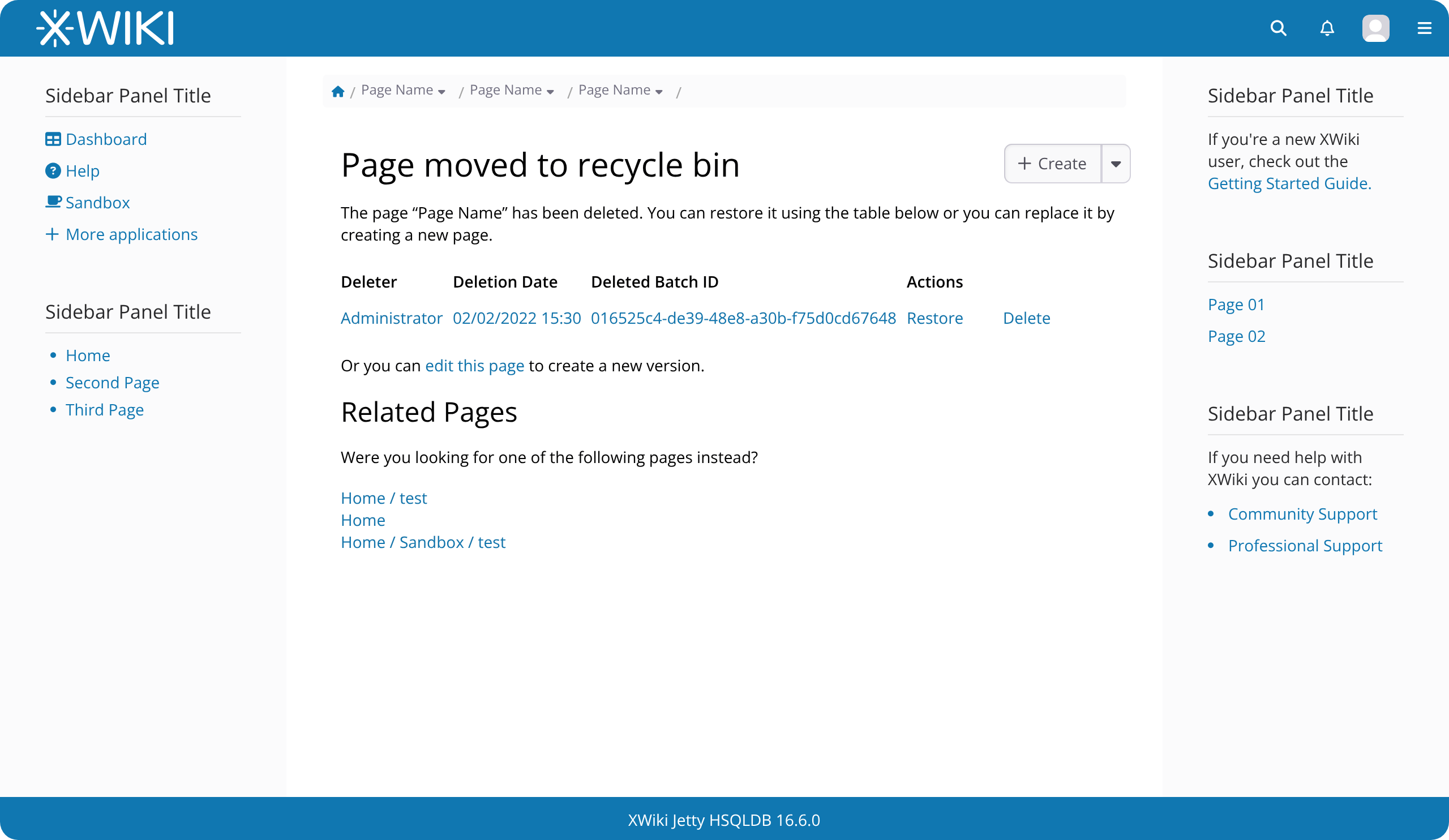Open notifications bell icon
The height and width of the screenshot is (840, 1449).
coord(1327,28)
